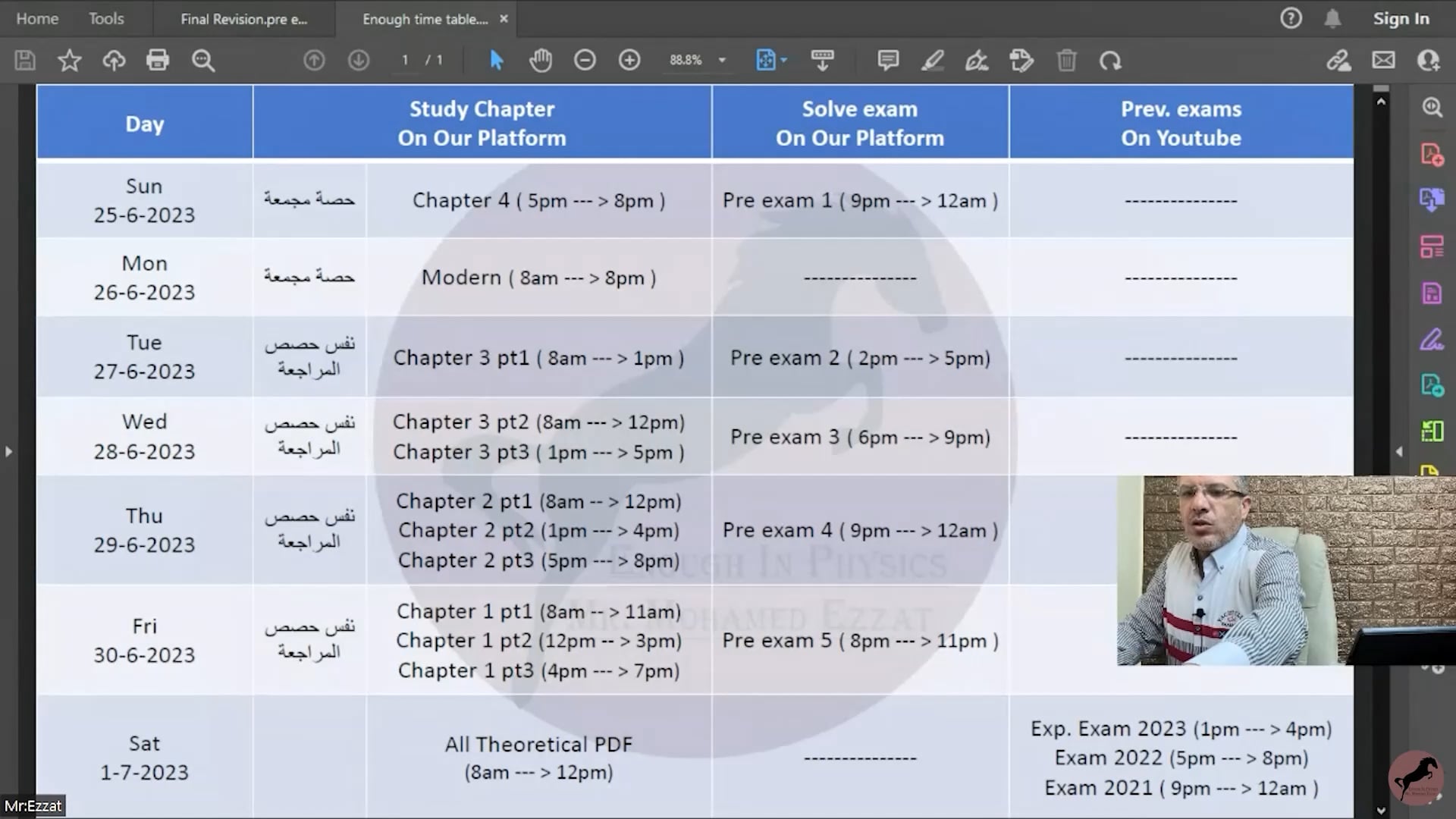This screenshot has width=1456, height=819.
Task: Open the scrolling mode keyboard icon
Action: coord(822,60)
